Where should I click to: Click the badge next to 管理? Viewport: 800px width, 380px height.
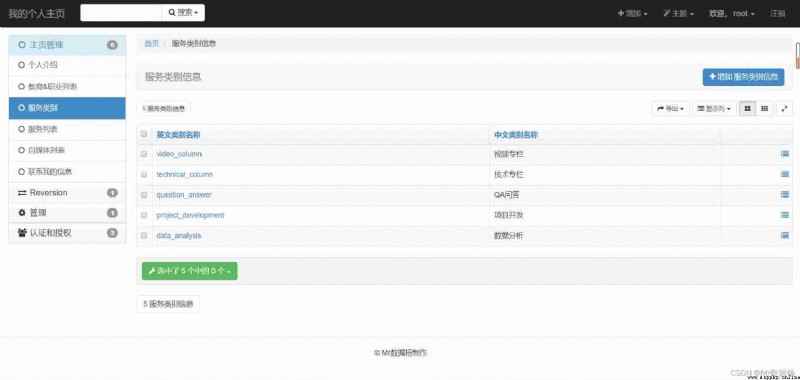(x=112, y=213)
